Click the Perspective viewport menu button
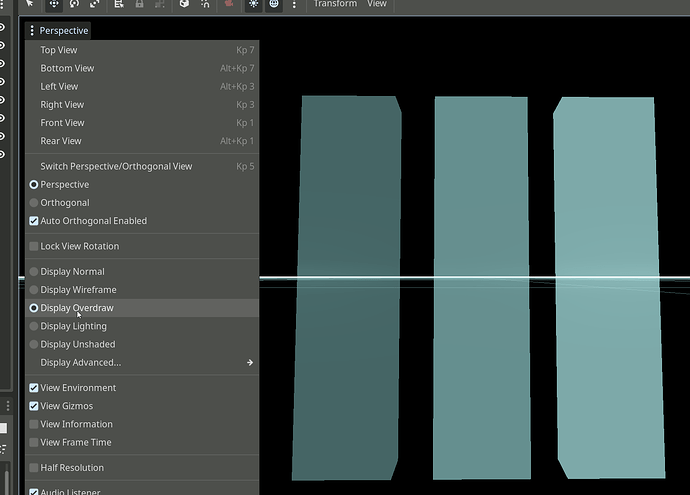Viewport: 690px width, 495px height. point(58,30)
